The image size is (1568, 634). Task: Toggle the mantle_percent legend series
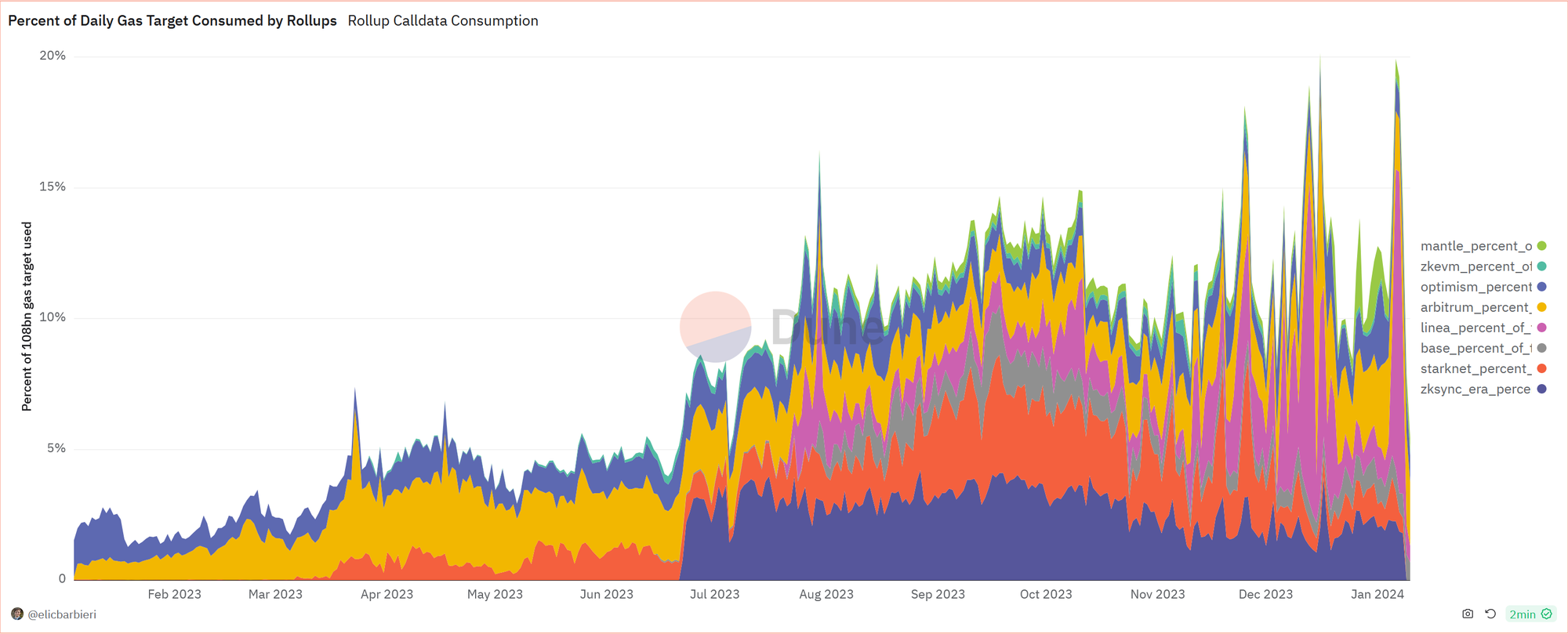click(1483, 246)
